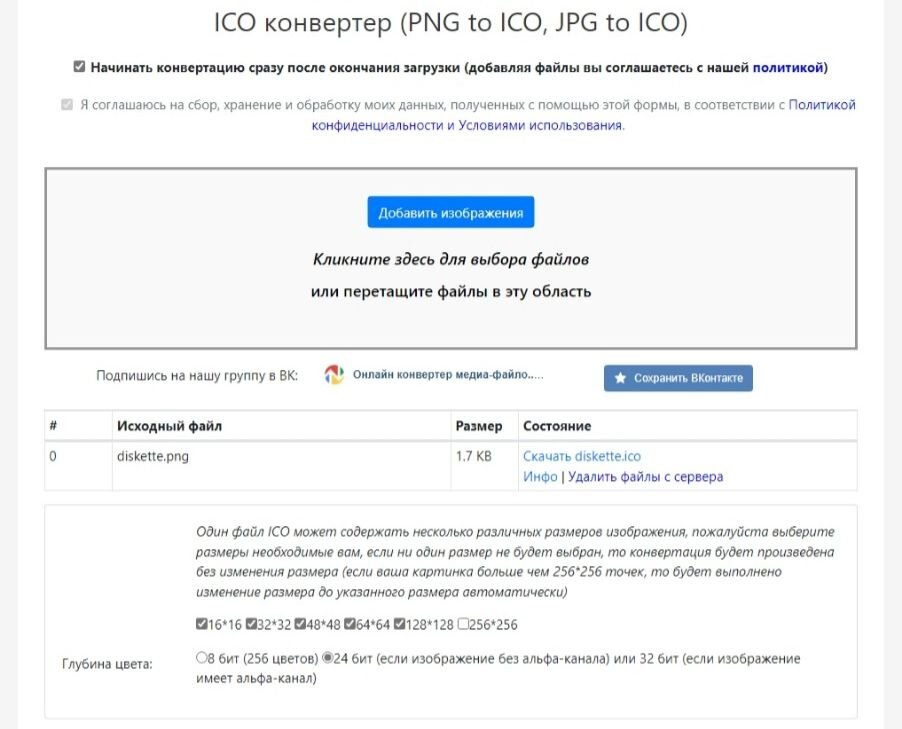Enable the 256*256 size checkbox
This screenshot has height=729, width=902.
coord(463,624)
